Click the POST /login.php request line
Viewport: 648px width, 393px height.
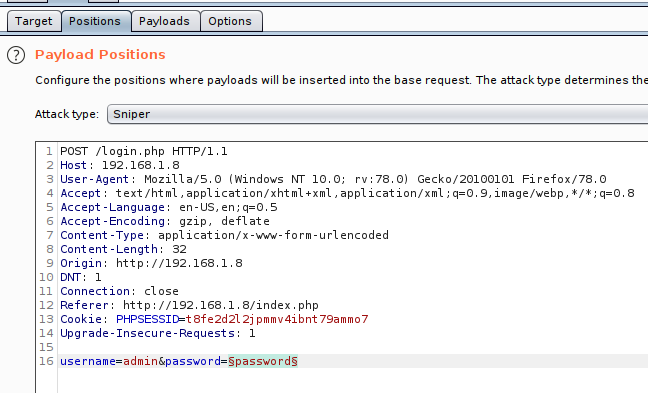(x=144, y=151)
